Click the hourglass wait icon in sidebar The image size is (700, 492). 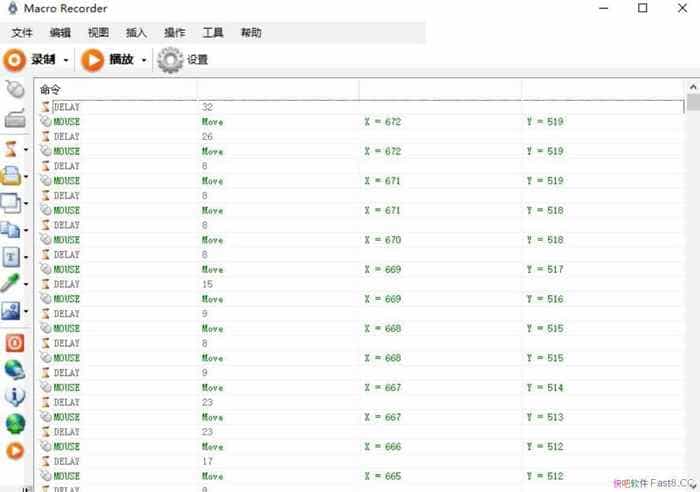[12, 149]
